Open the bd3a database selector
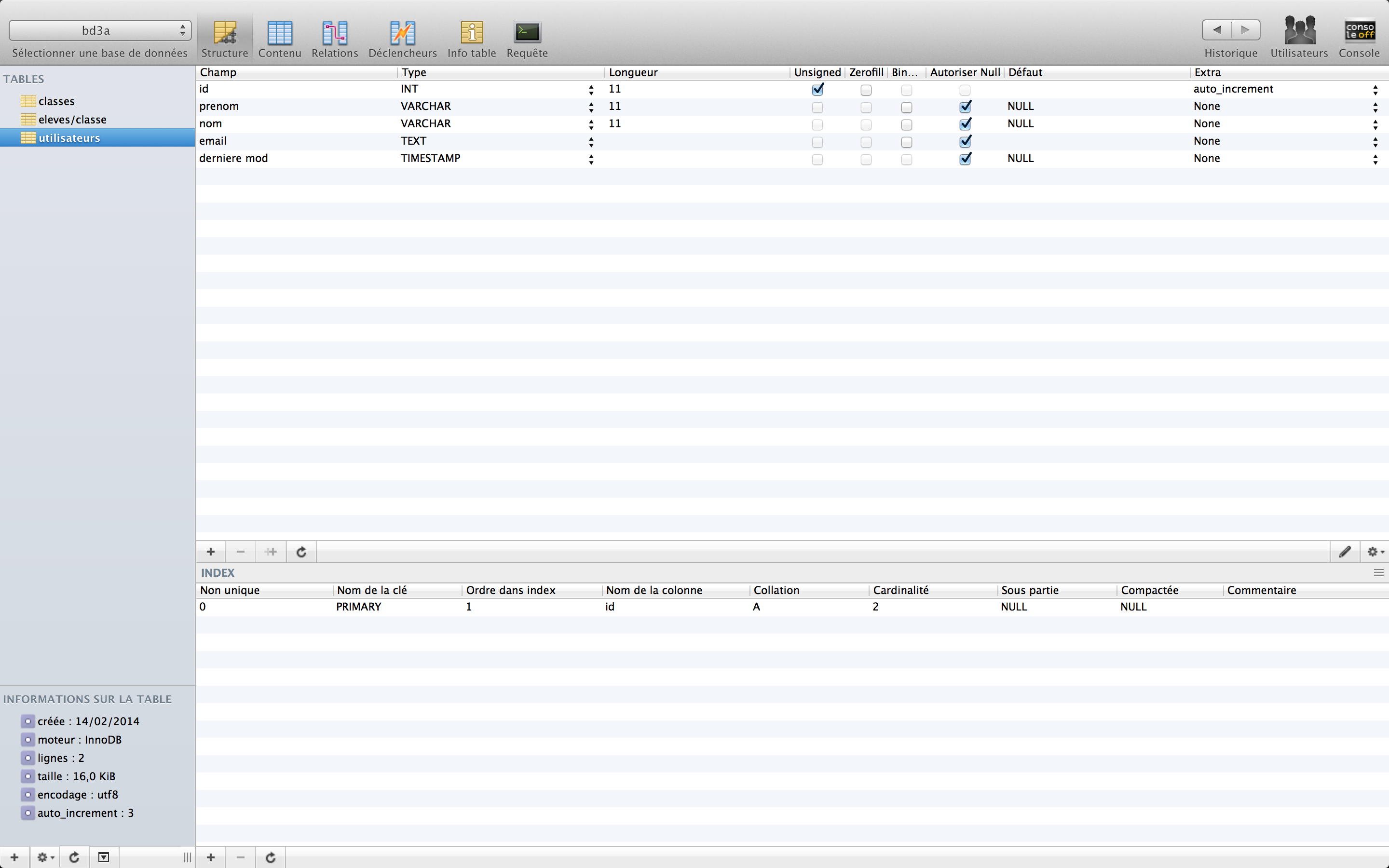Image resolution: width=1389 pixels, height=868 pixels. [100, 30]
